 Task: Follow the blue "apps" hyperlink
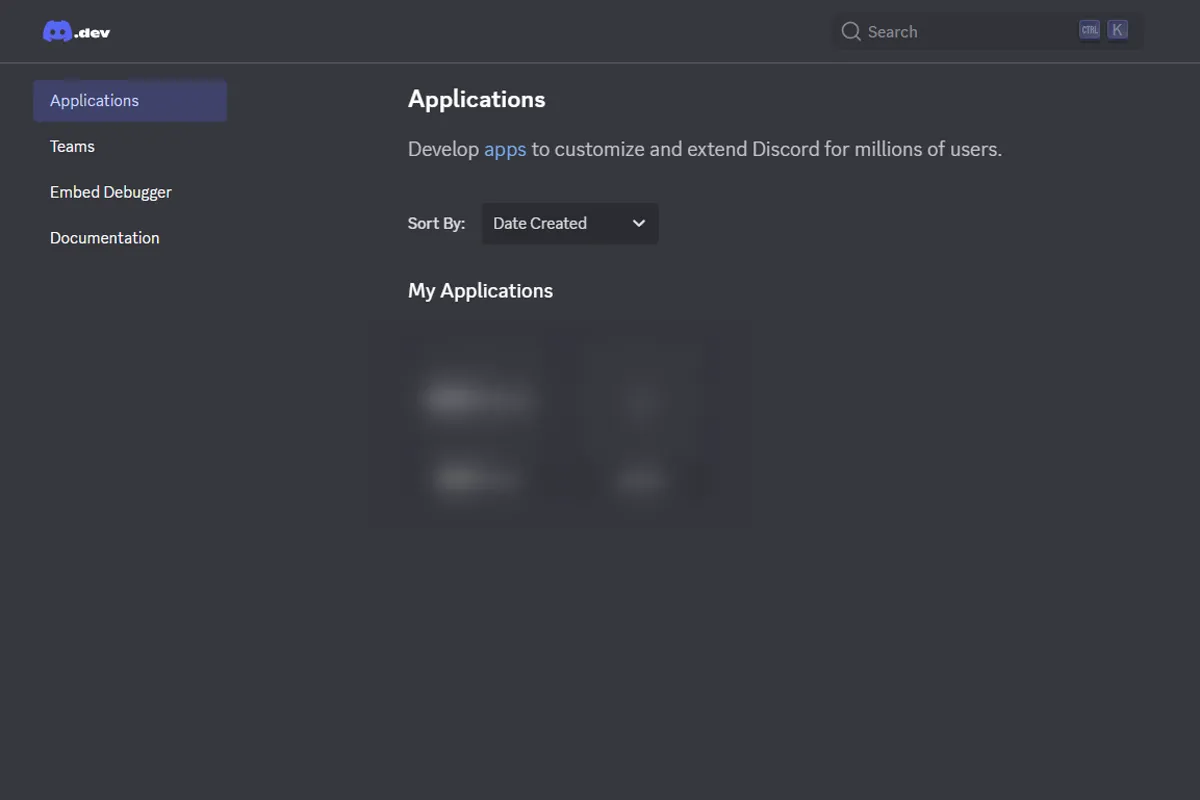point(505,149)
